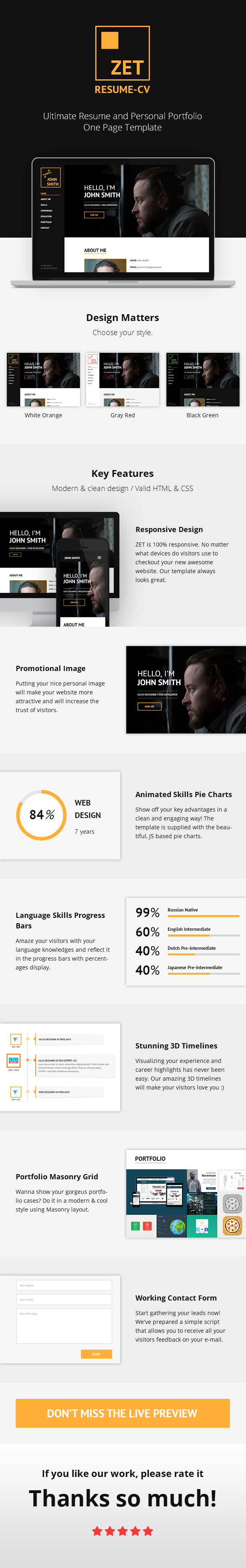246x1568 pixels.
Task: Click the CEO icon on the timeline
Action: (x=13, y=1061)
